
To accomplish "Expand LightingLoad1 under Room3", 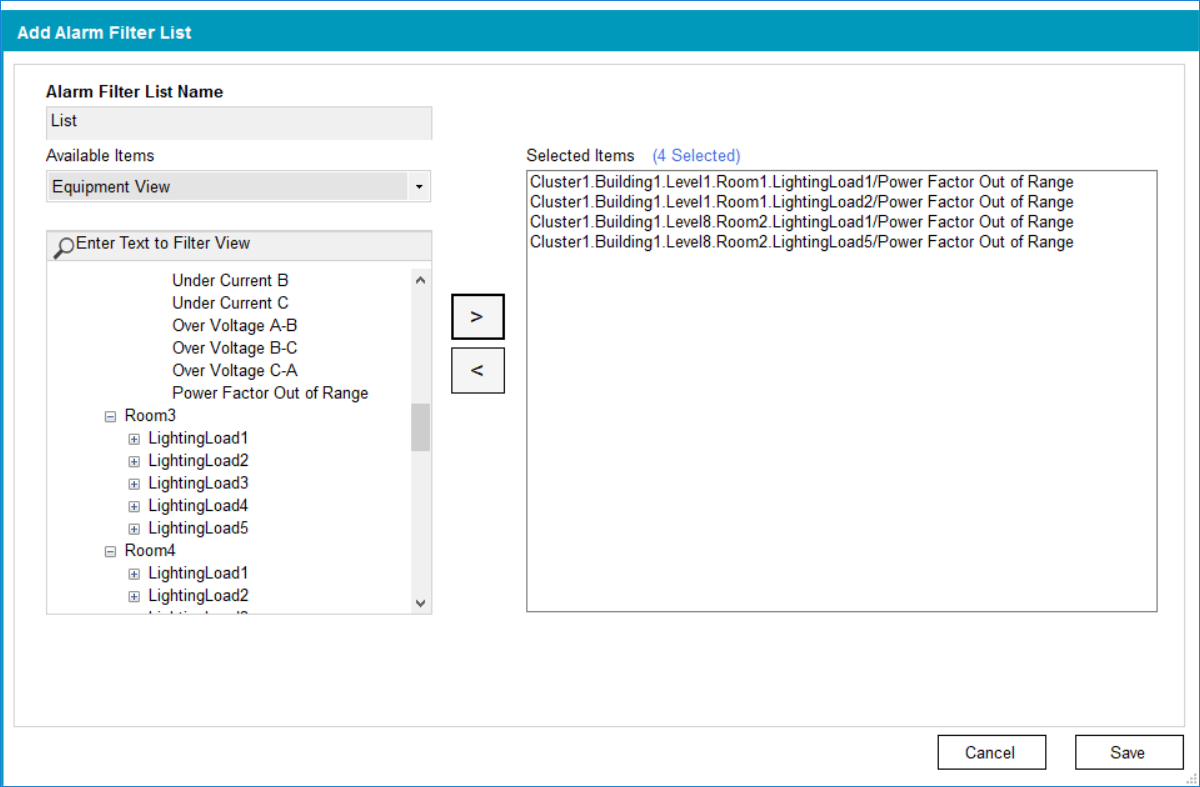I will coord(134,438).
